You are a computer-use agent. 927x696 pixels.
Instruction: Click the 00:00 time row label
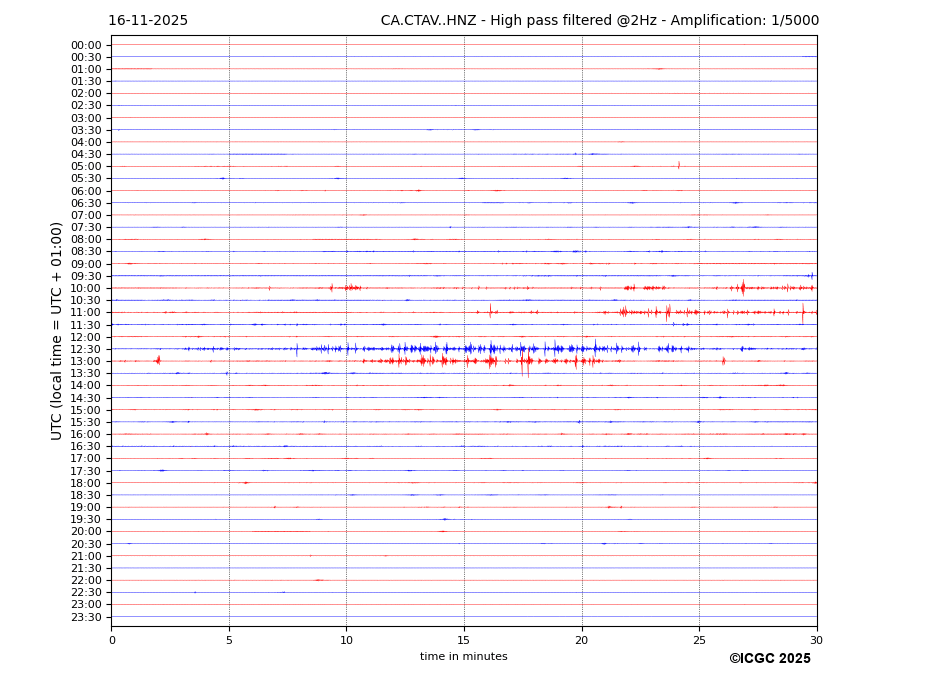(x=86, y=45)
